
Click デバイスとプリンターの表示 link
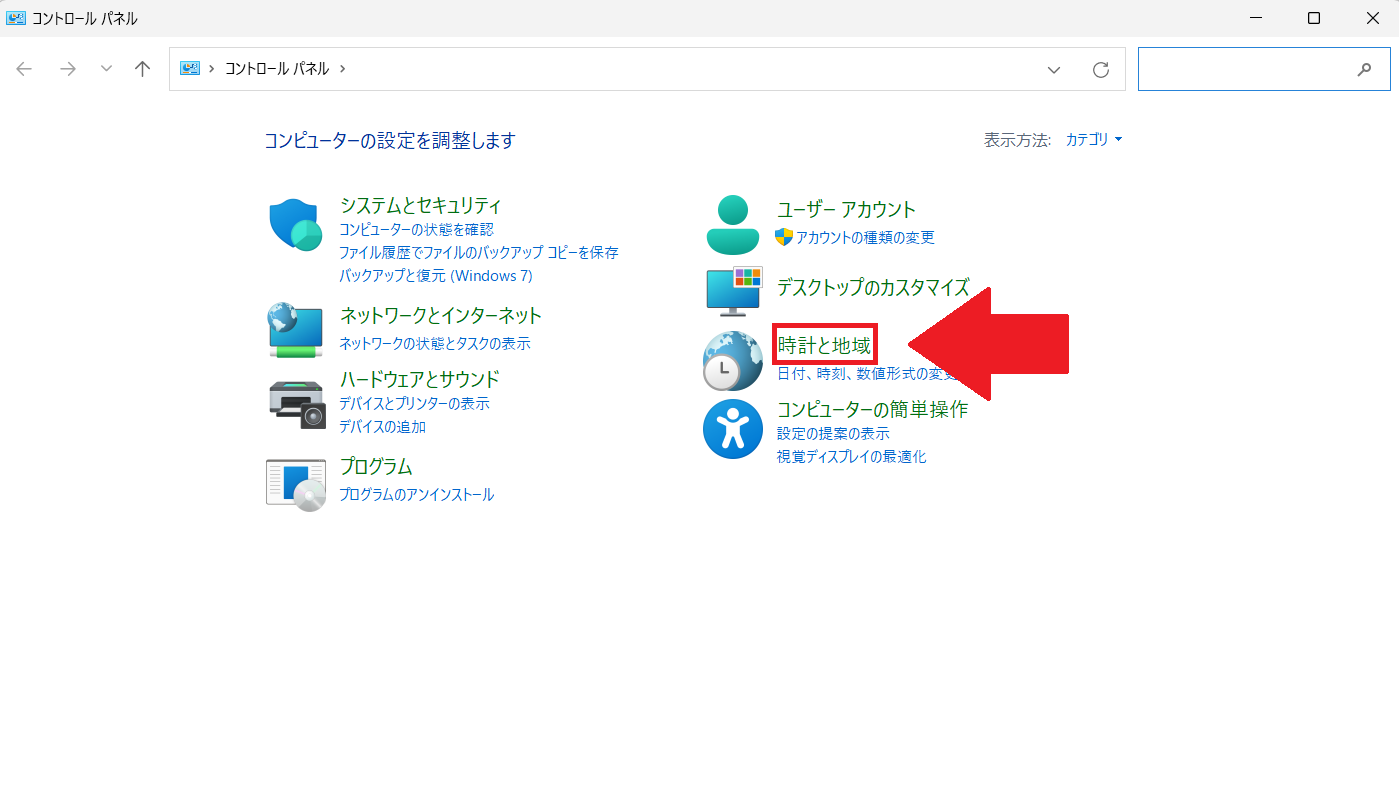(x=414, y=404)
